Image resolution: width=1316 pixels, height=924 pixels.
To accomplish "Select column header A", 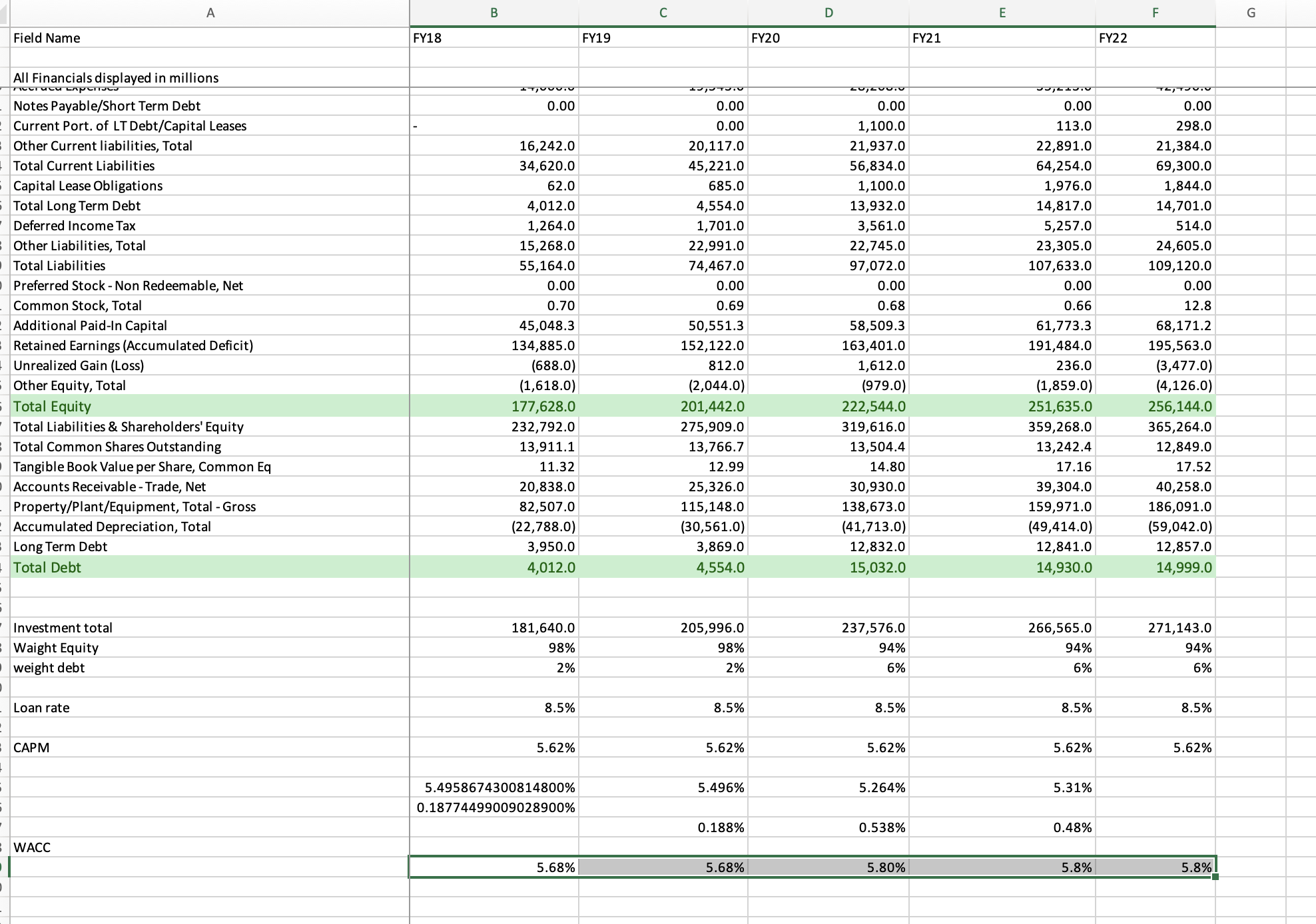I will pyautogui.click(x=209, y=12).
